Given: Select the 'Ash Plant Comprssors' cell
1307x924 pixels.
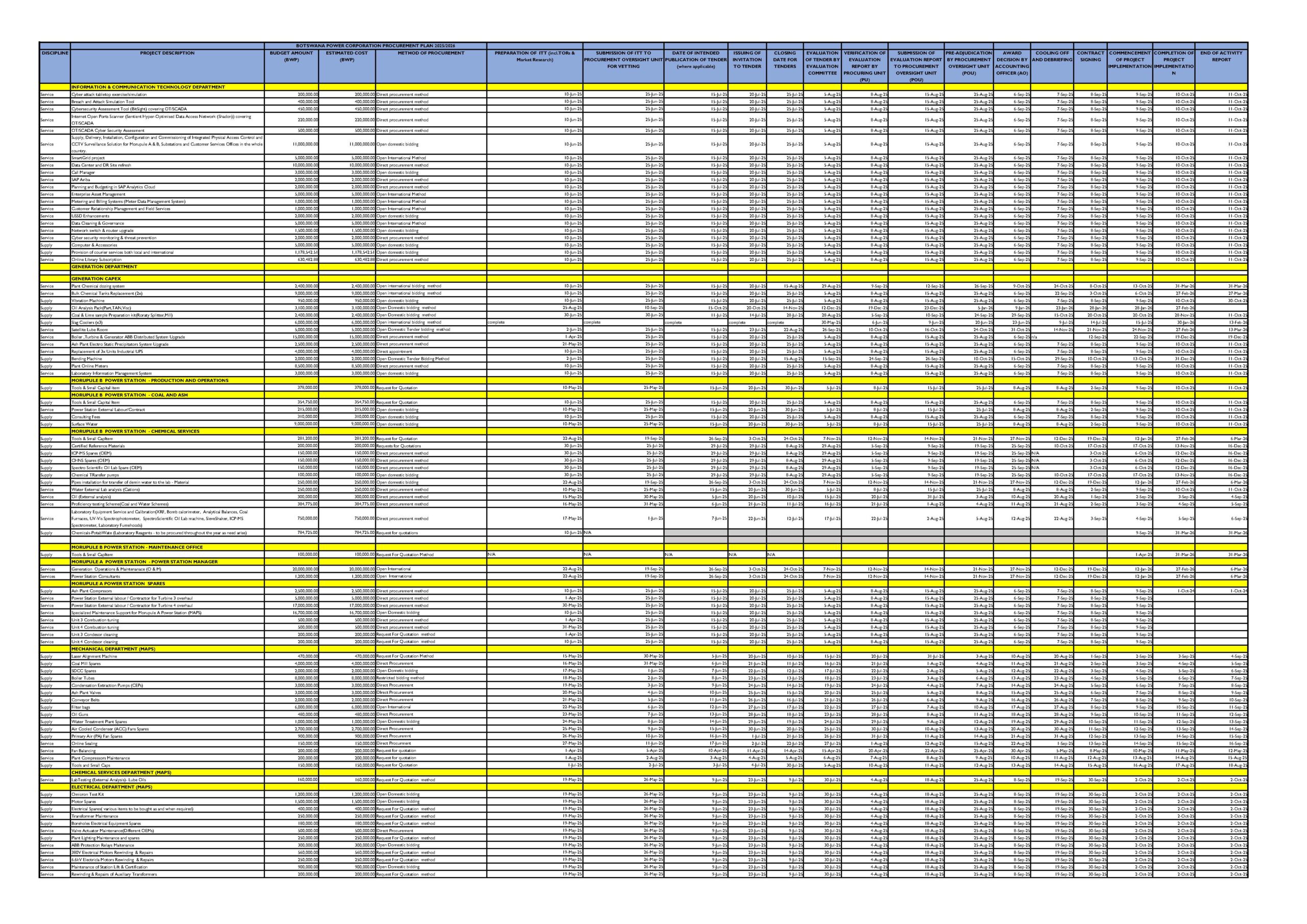Looking at the screenshot, I should (167, 591).
